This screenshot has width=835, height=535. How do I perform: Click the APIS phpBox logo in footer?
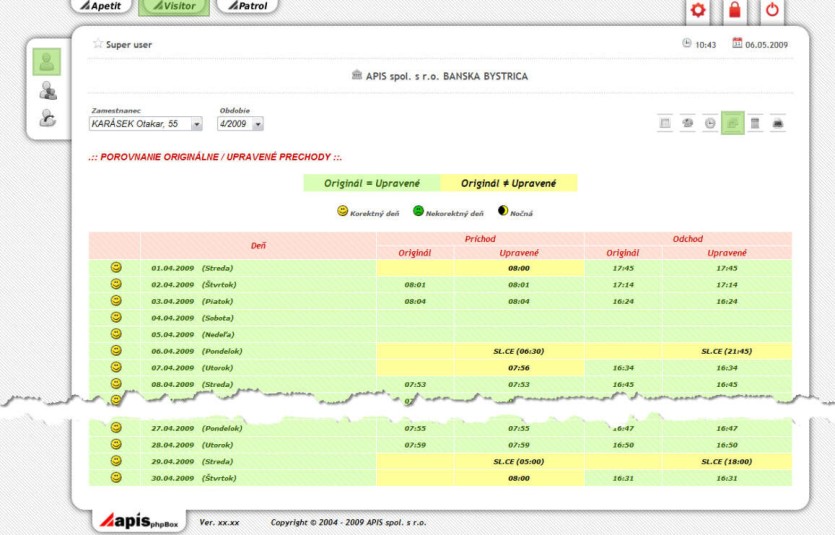click(138, 521)
